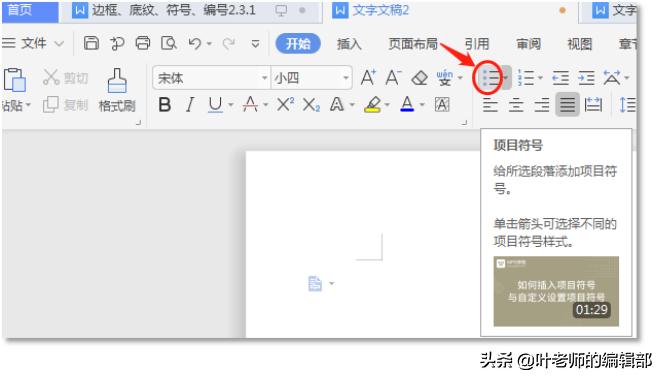Toggle Italic formatting
The width and height of the screenshot is (663, 380).
[190, 104]
